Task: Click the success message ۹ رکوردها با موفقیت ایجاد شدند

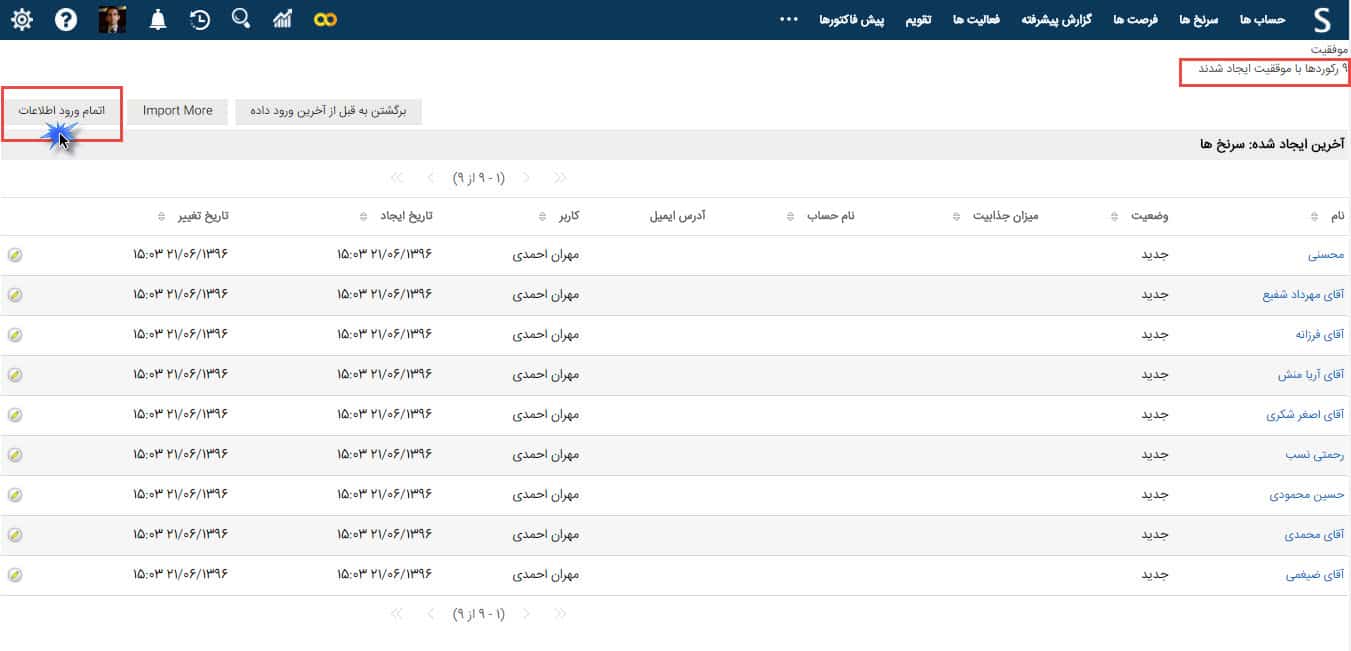Action: click(1272, 68)
